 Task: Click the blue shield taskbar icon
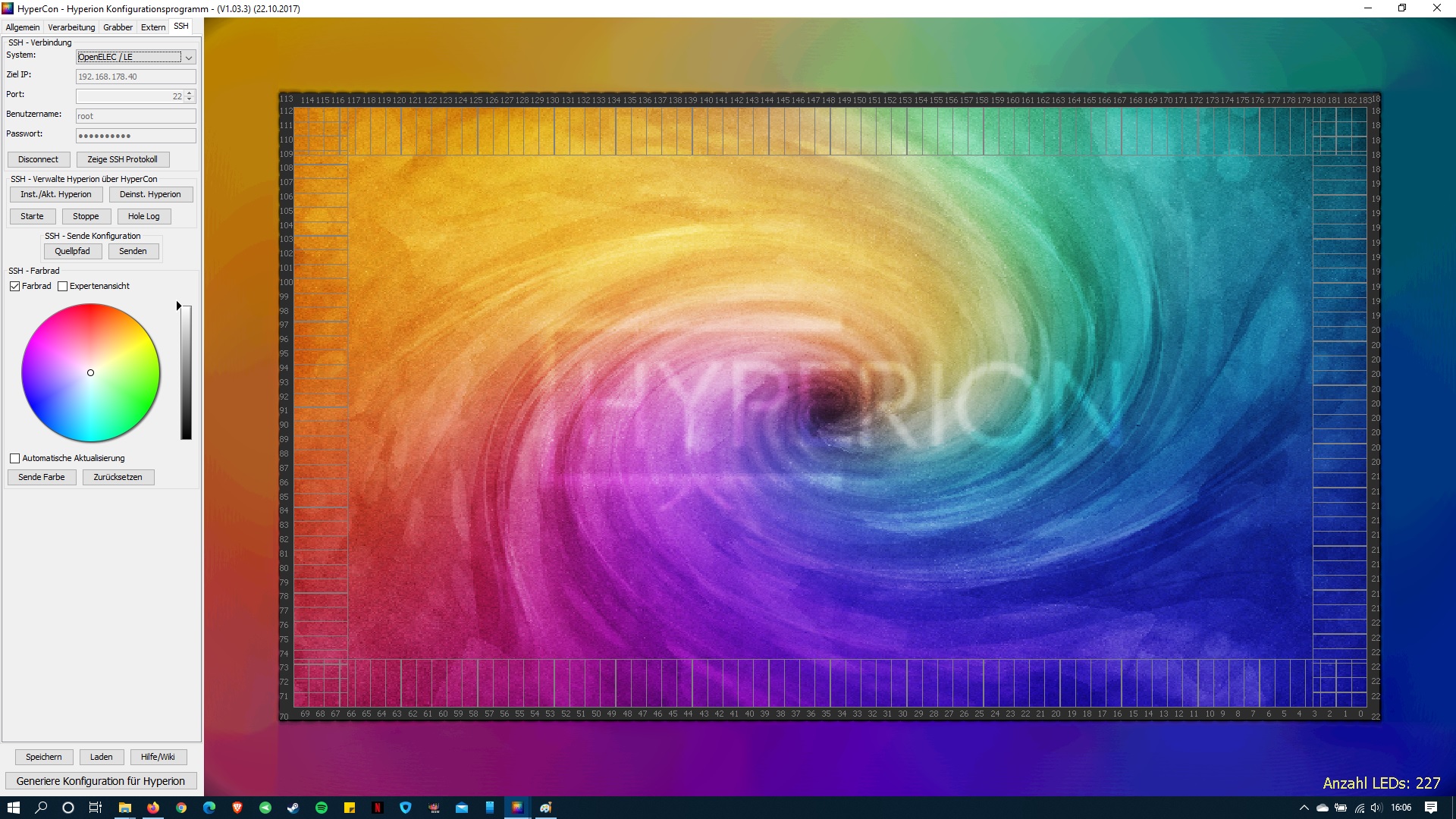[406, 808]
